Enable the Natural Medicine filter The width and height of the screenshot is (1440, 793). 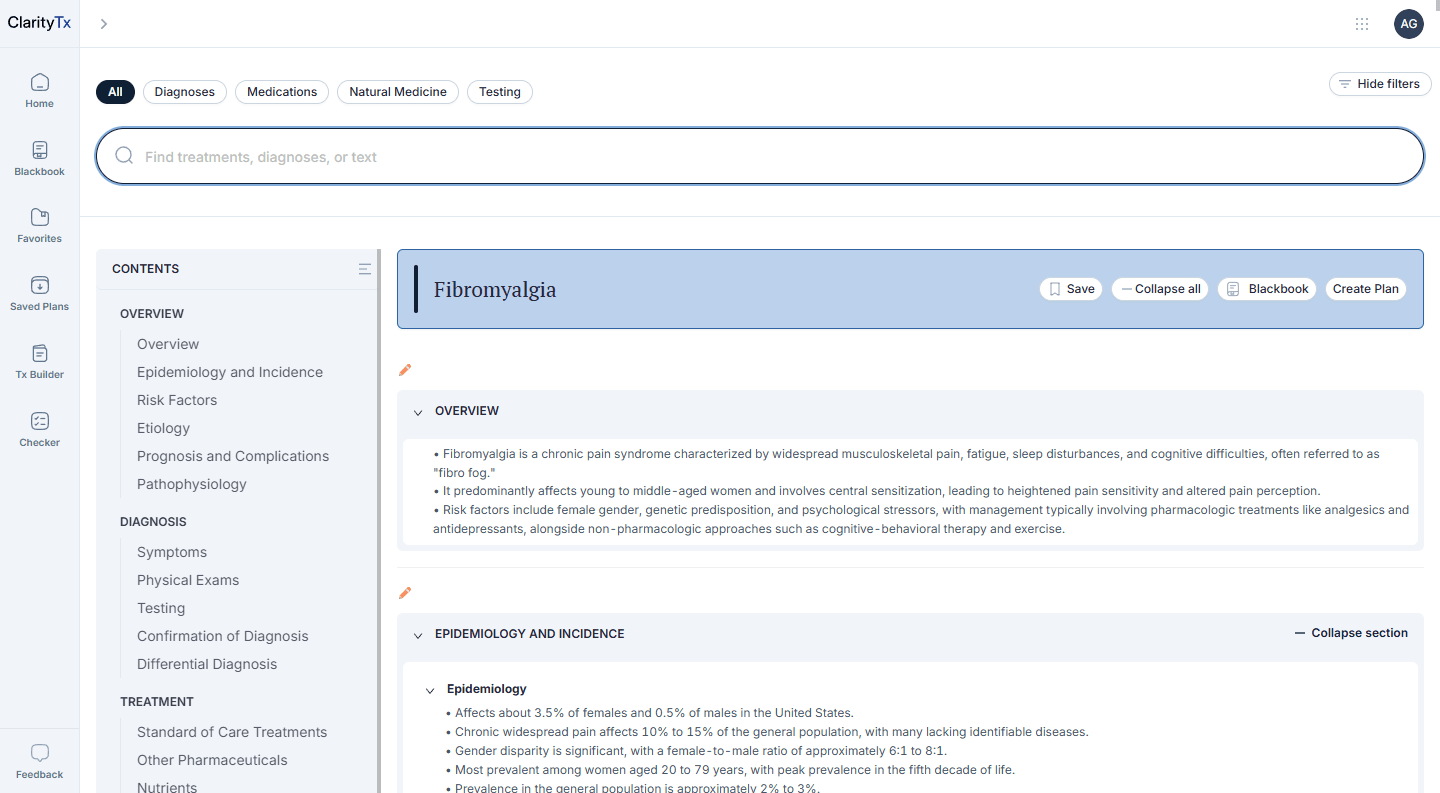(397, 91)
